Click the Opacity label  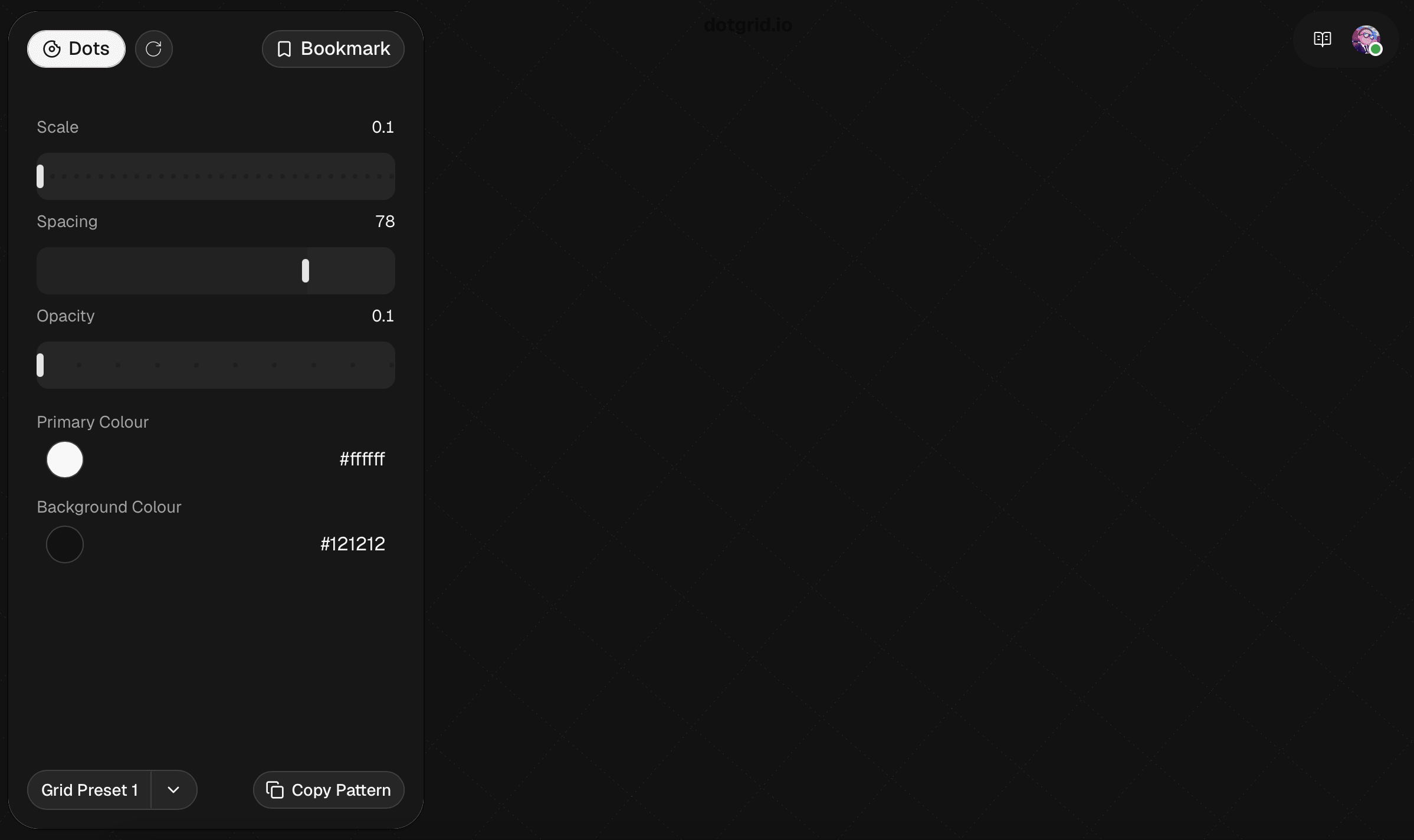coord(65,316)
